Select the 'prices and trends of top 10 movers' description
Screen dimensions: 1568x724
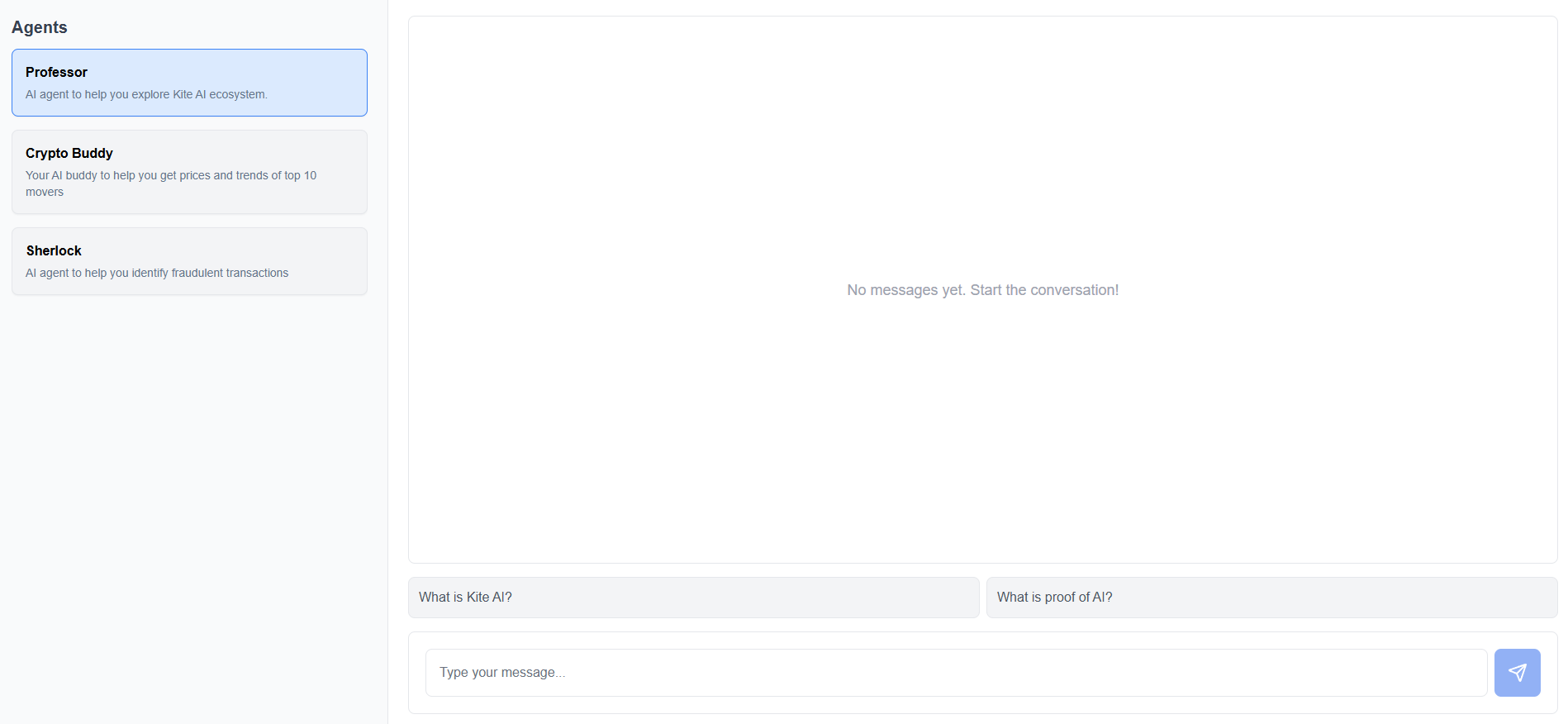(x=171, y=183)
